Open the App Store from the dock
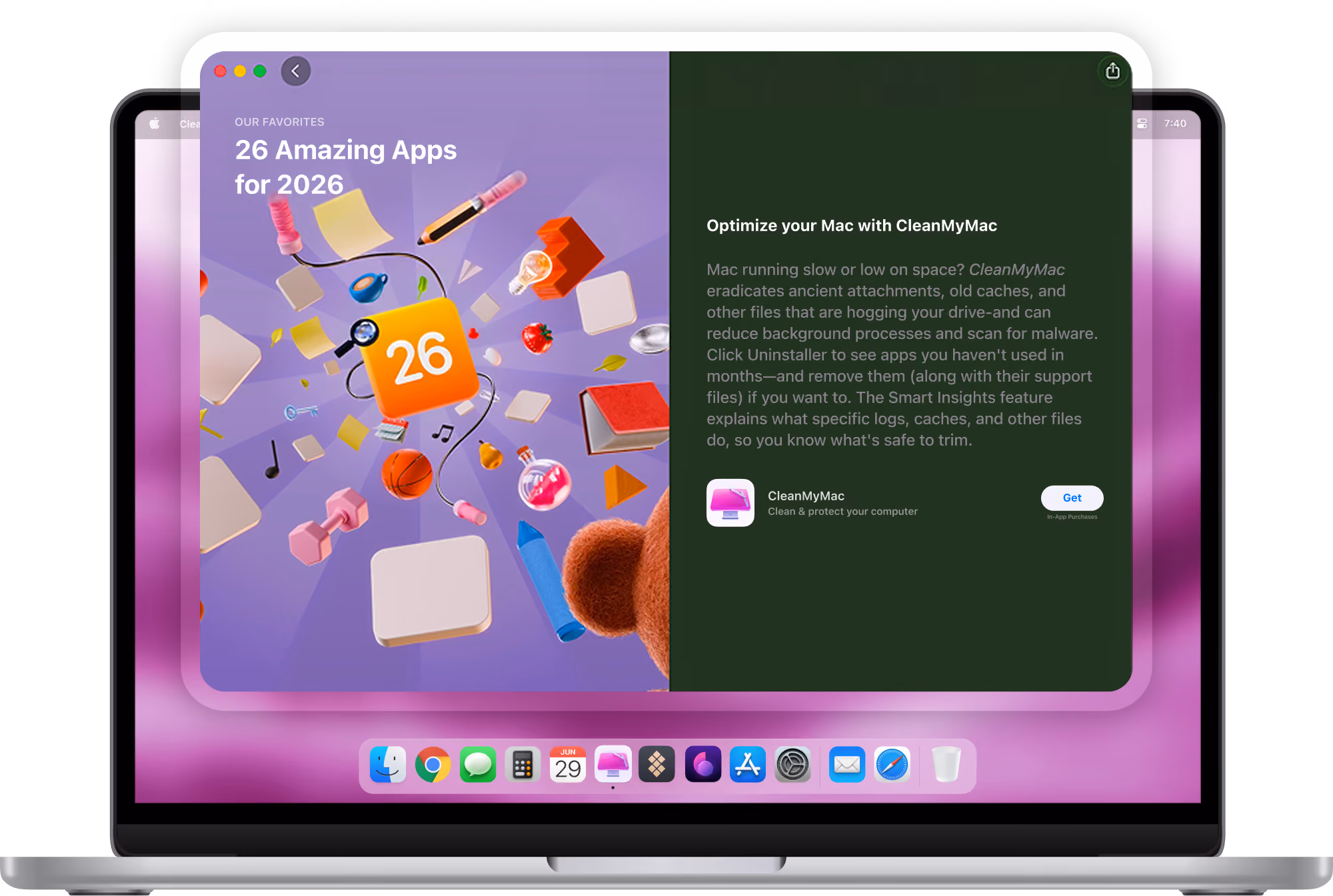Screen dimensions: 1333x896 pos(748,765)
